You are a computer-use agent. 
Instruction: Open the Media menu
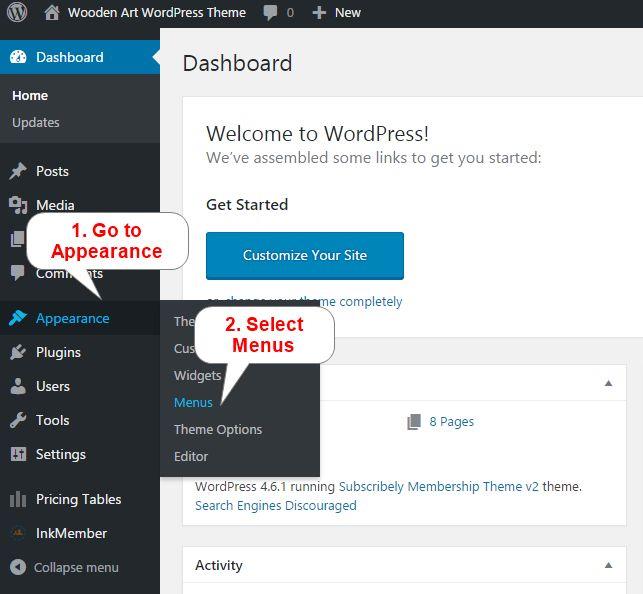(x=55, y=205)
